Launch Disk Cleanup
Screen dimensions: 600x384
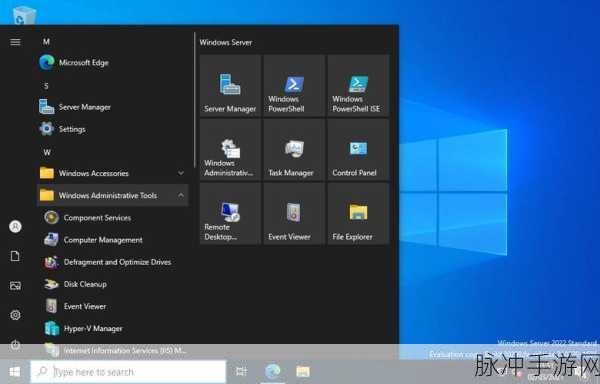[x=113, y=284]
